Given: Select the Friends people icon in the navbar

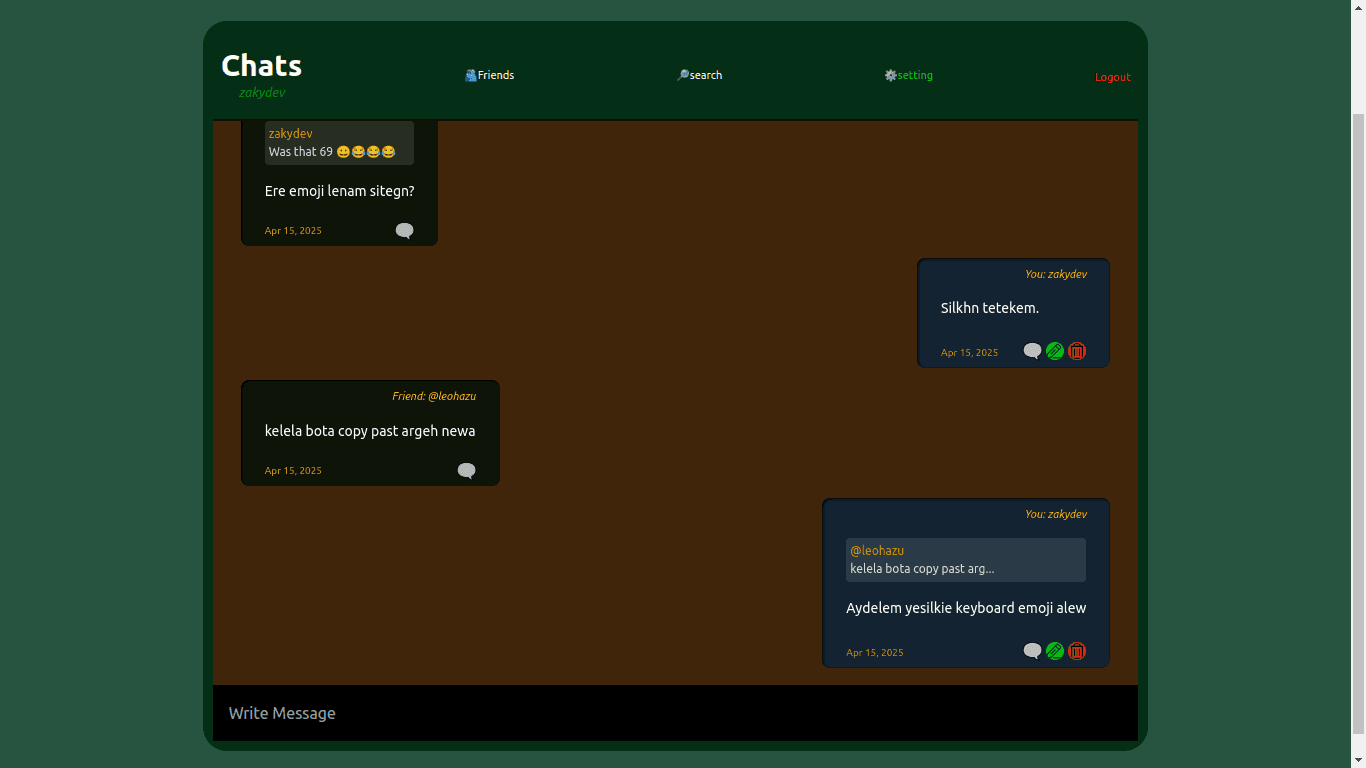Looking at the screenshot, I should pyautogui.click(x=470, y=75).
